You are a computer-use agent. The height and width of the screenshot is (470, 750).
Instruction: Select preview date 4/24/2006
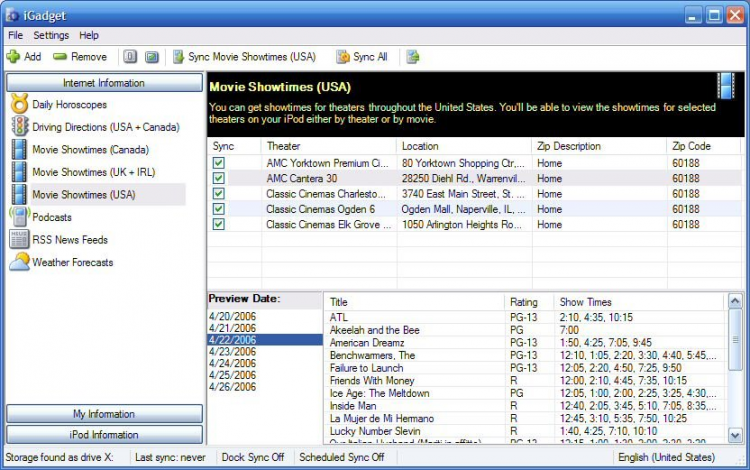pyautogui.click(x=232, y=363)
